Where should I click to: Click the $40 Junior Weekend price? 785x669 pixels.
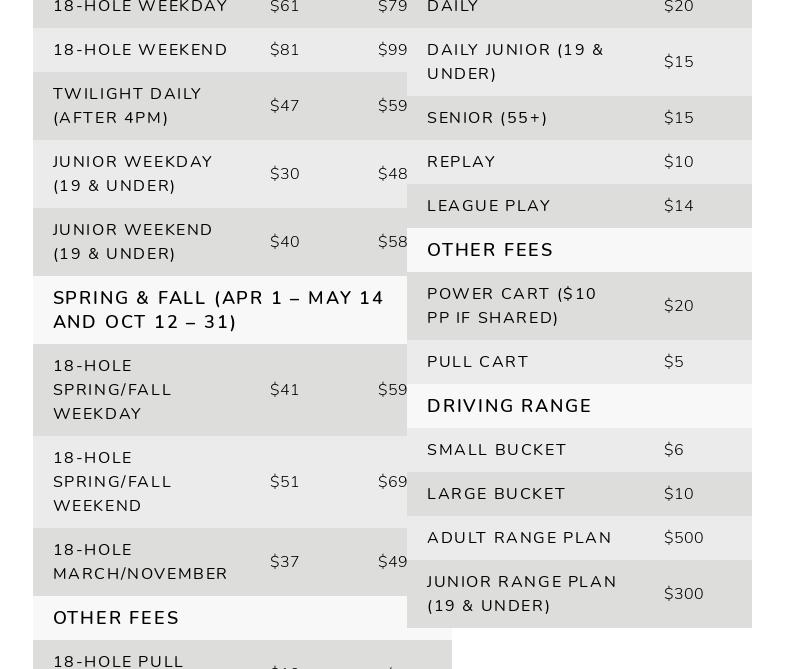coord(285,242)
